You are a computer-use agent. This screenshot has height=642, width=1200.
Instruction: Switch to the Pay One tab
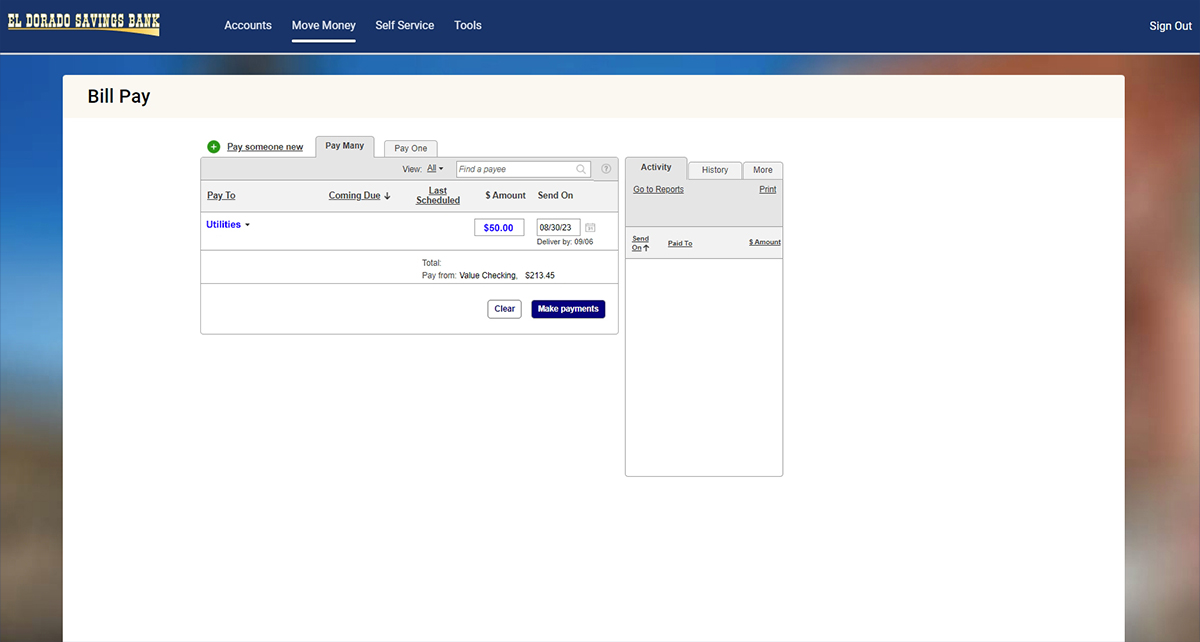411,148
